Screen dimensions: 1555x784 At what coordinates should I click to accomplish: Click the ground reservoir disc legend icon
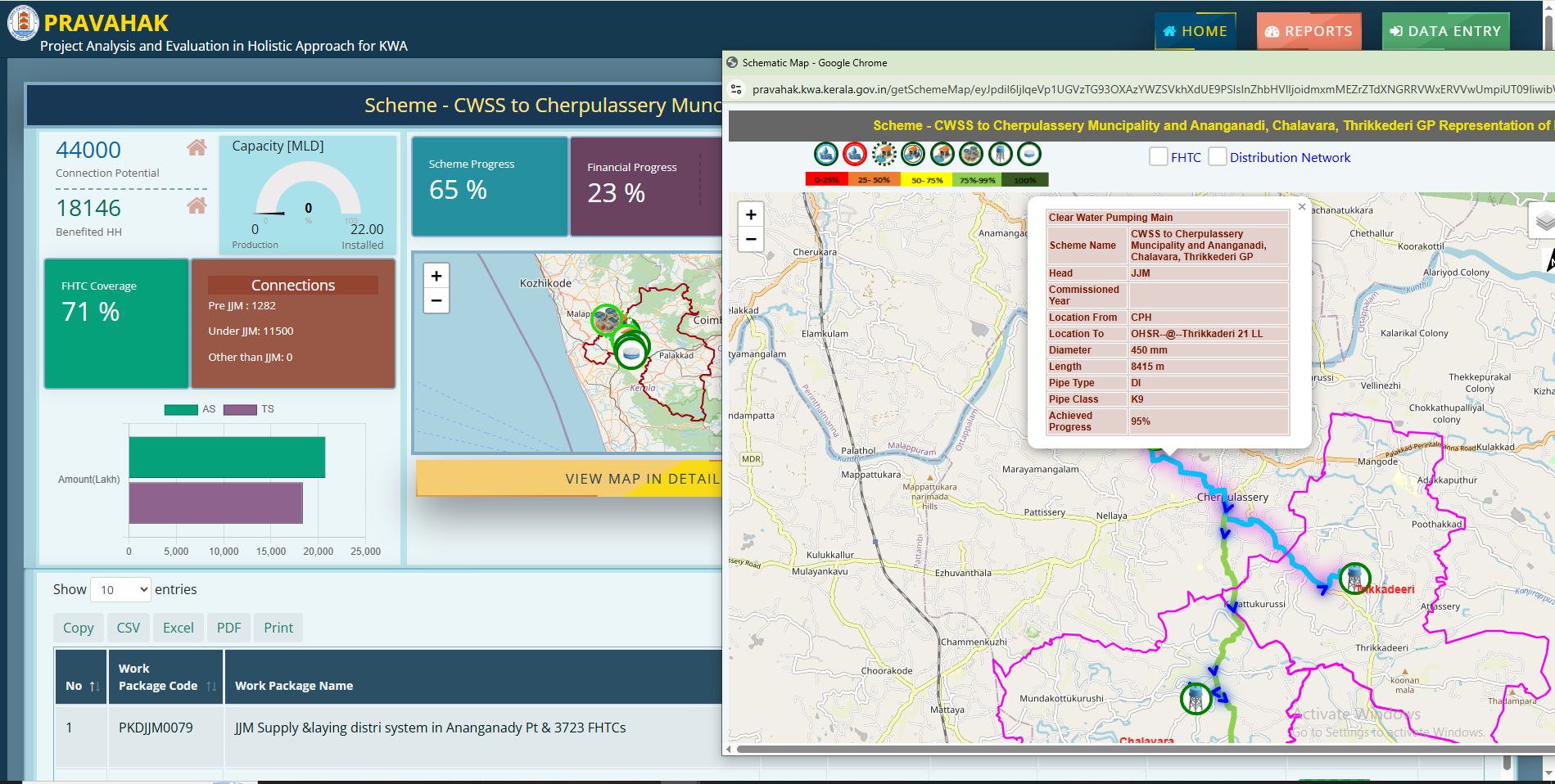[1029, 154]
